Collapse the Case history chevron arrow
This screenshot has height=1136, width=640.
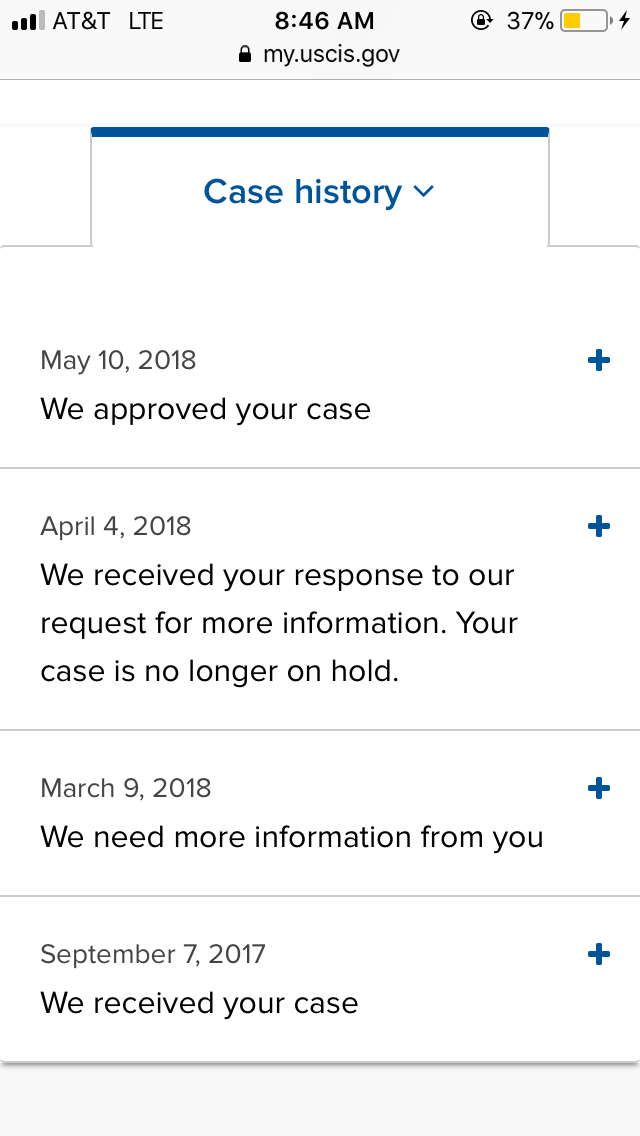click(423, 191)
